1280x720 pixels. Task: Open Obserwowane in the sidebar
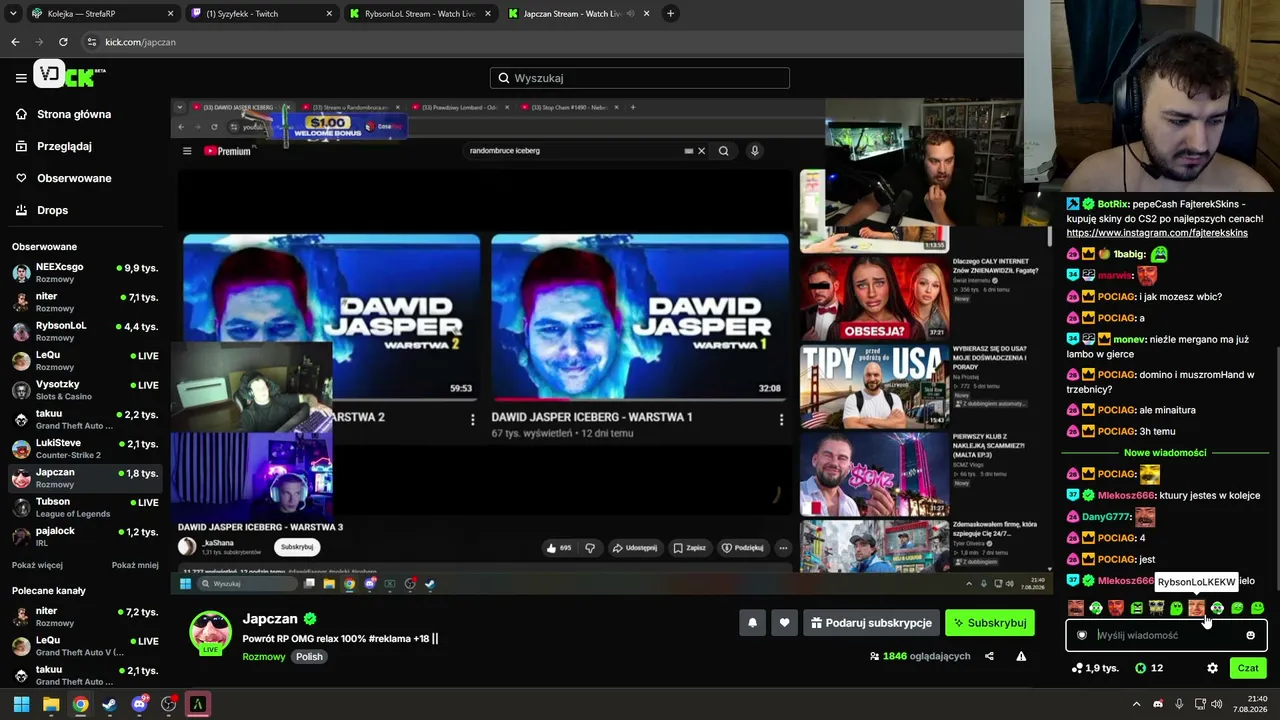click(x=74, y=178)
